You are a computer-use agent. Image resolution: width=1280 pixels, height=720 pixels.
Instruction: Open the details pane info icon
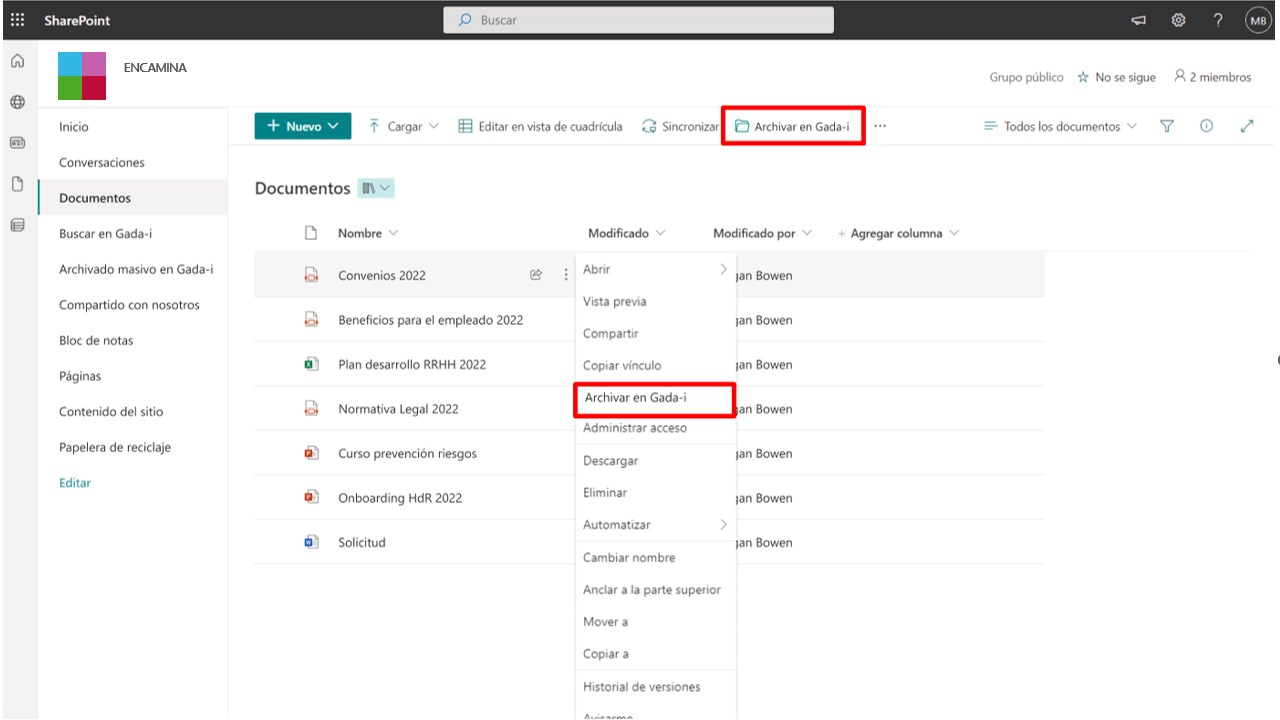(x=1206, y=126)
